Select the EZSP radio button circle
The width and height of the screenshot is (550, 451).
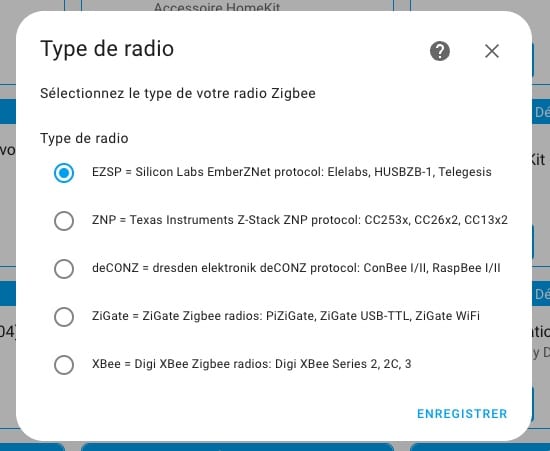pyautogui.click(x=64, y=173)
